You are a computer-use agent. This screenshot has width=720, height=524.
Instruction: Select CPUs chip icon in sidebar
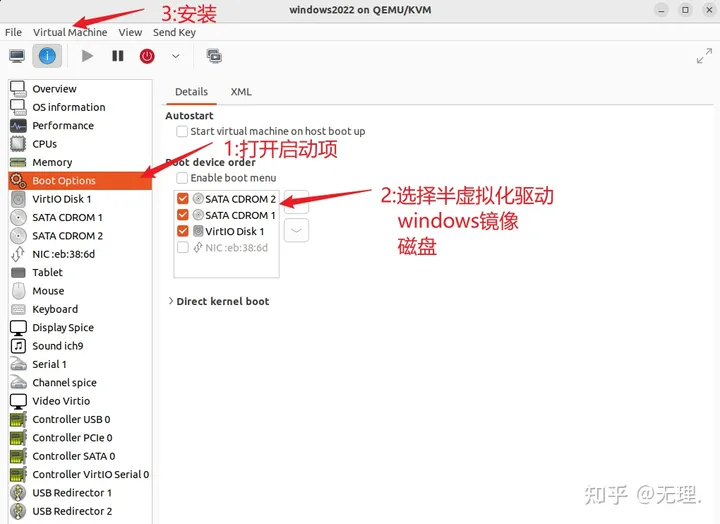(x=18, y=144)
